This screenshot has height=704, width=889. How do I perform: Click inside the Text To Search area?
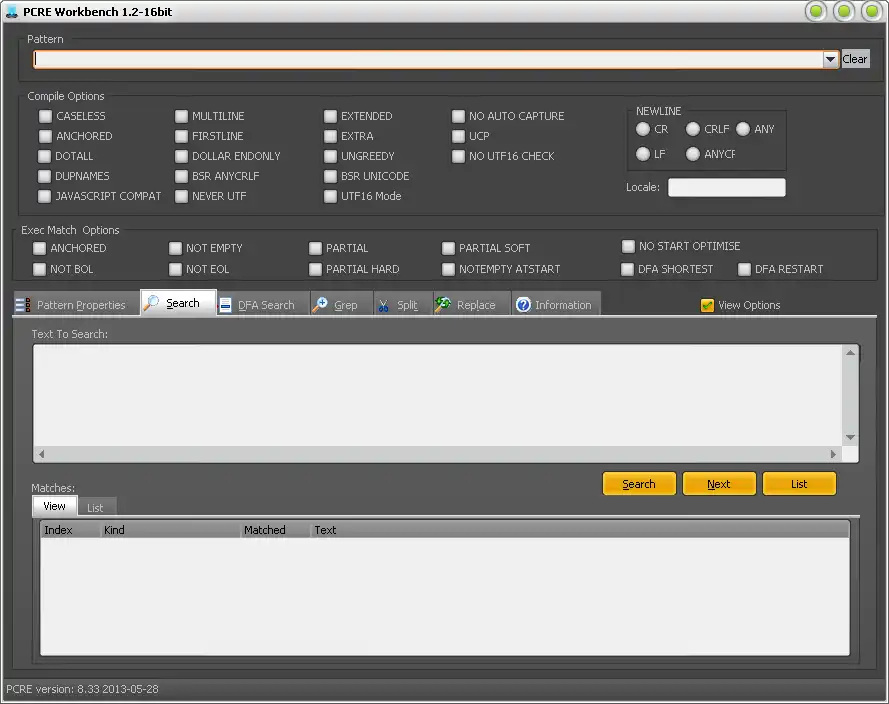pyautogui.click(x=438, y=395)
